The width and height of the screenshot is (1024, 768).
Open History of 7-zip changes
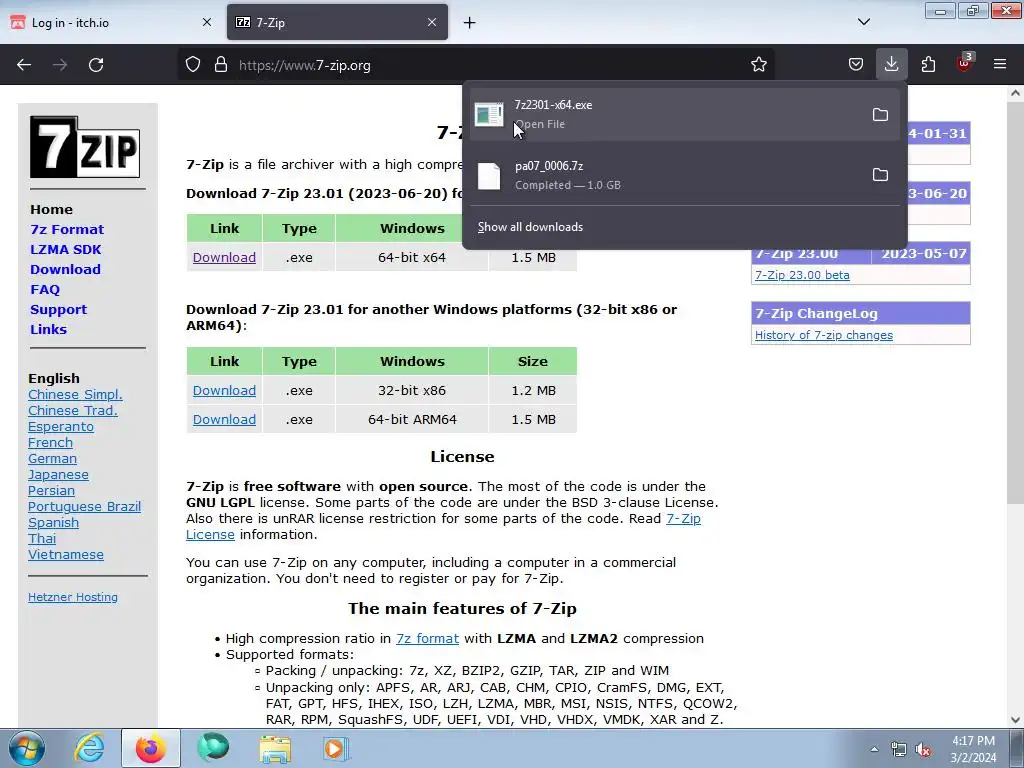pyautogui.click(x=824, y=335)
